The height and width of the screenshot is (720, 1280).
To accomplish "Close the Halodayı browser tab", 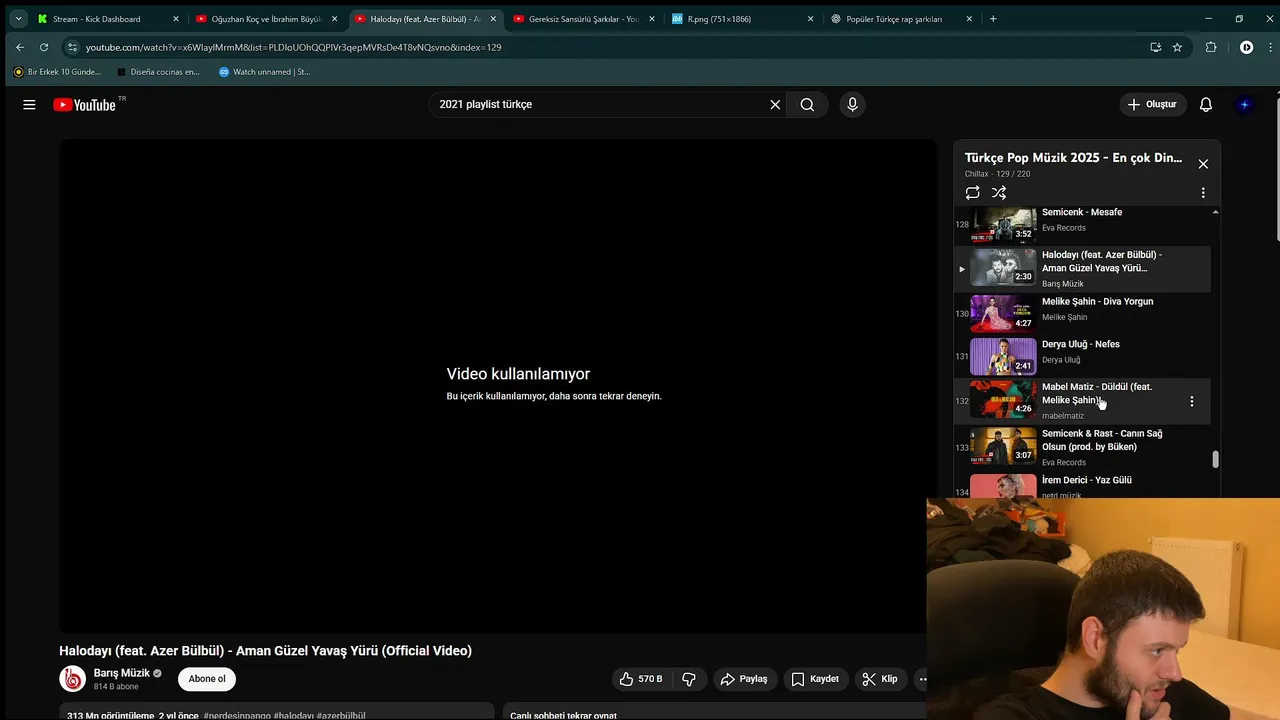I will 493,19.
